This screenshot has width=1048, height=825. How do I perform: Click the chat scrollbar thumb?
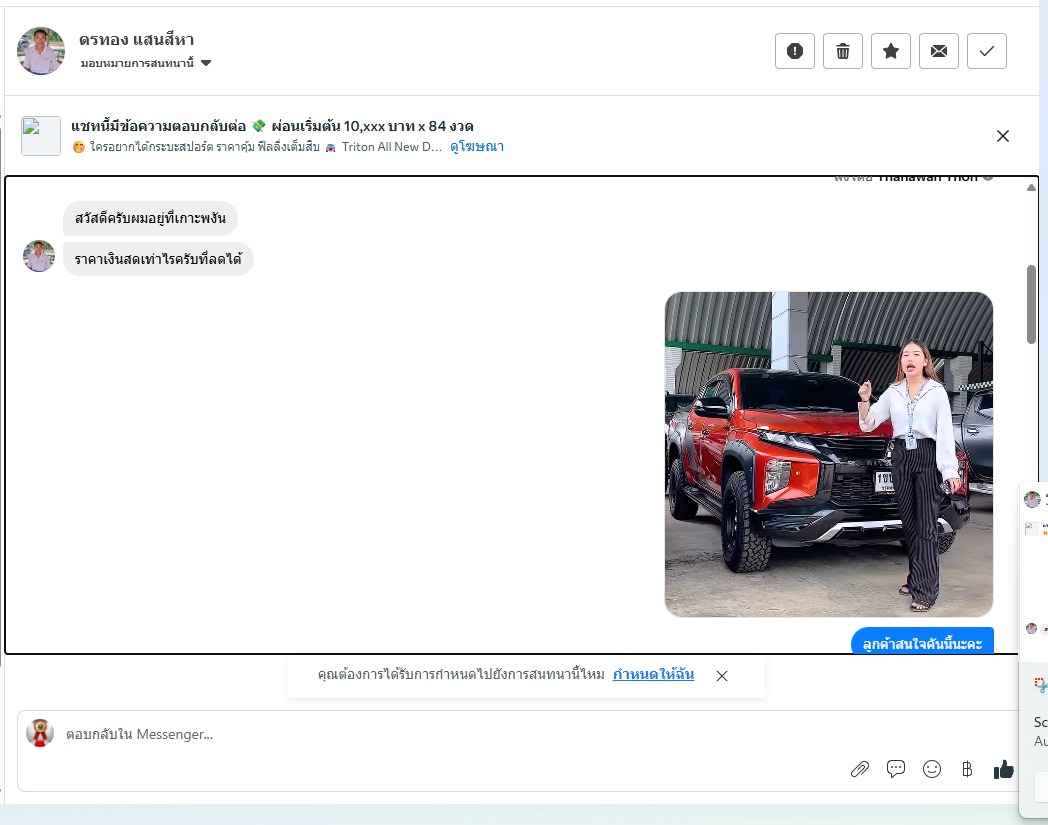[x=1031, y=304]
